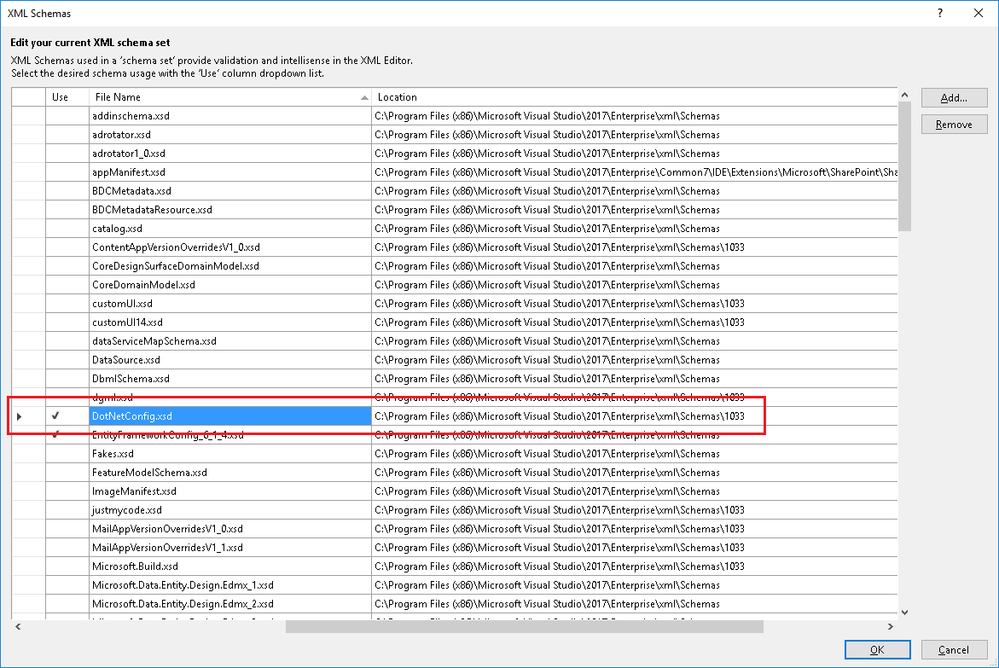The width and height of the screenshot is (999, 668).
Task: Toggle the Use cell for catalog.xsd
Action: tap(67, 228)
